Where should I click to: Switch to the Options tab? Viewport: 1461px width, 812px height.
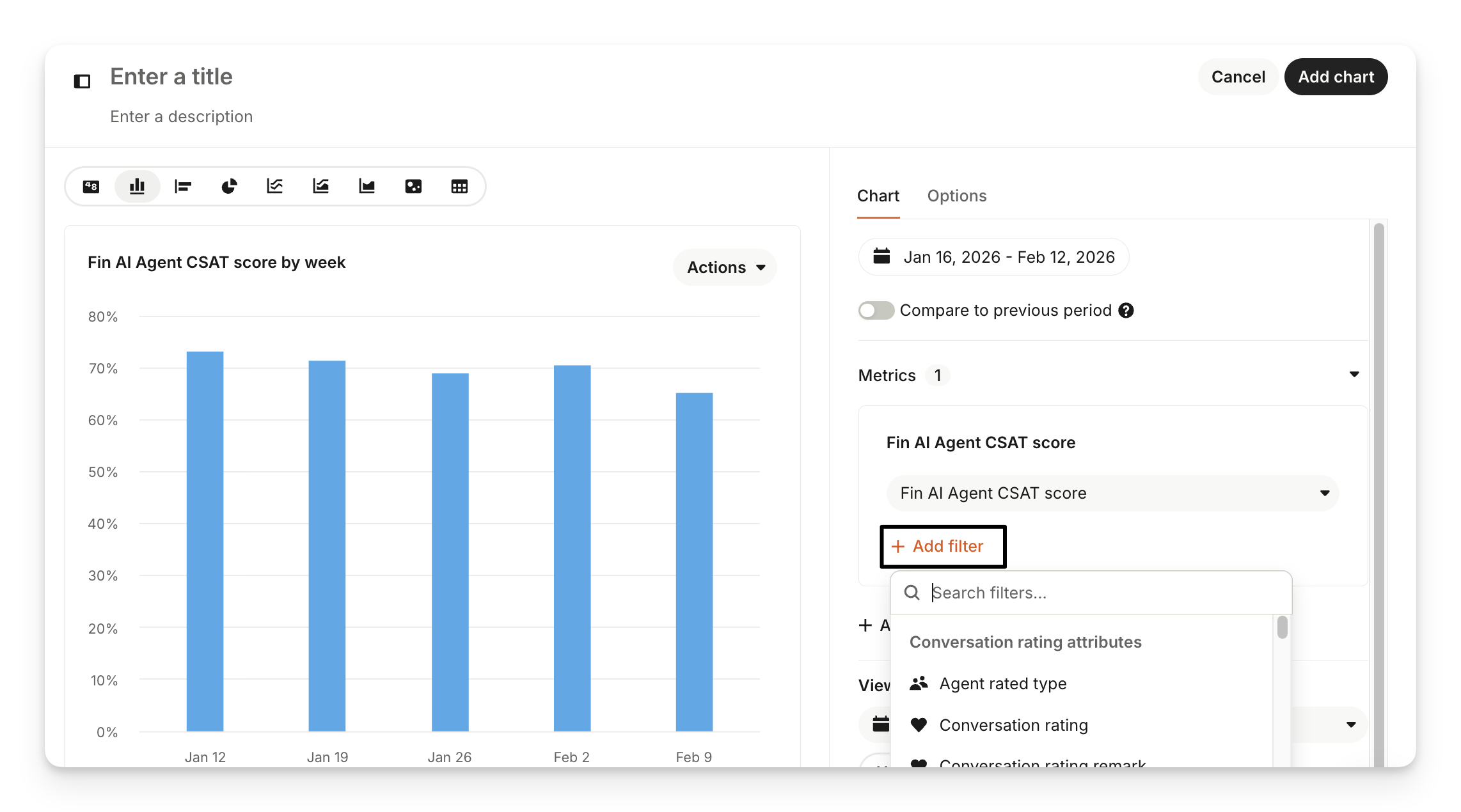pyautogui.click(x=956, y=196)
